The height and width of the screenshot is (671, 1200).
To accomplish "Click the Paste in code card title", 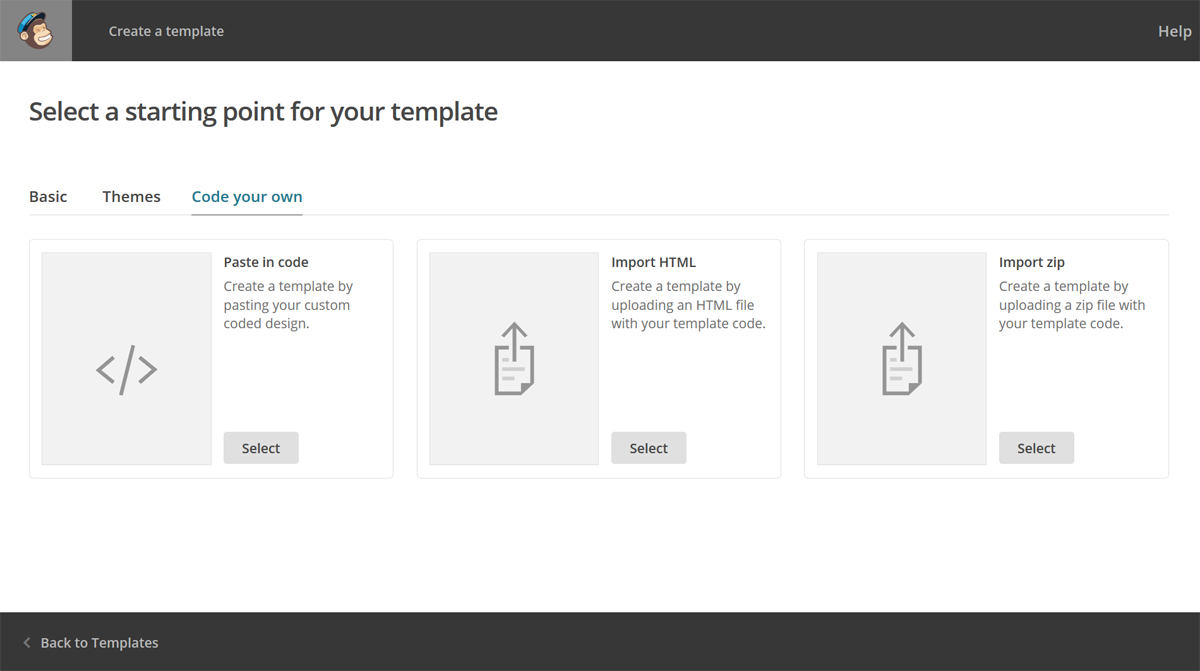I will coord(266,262).
